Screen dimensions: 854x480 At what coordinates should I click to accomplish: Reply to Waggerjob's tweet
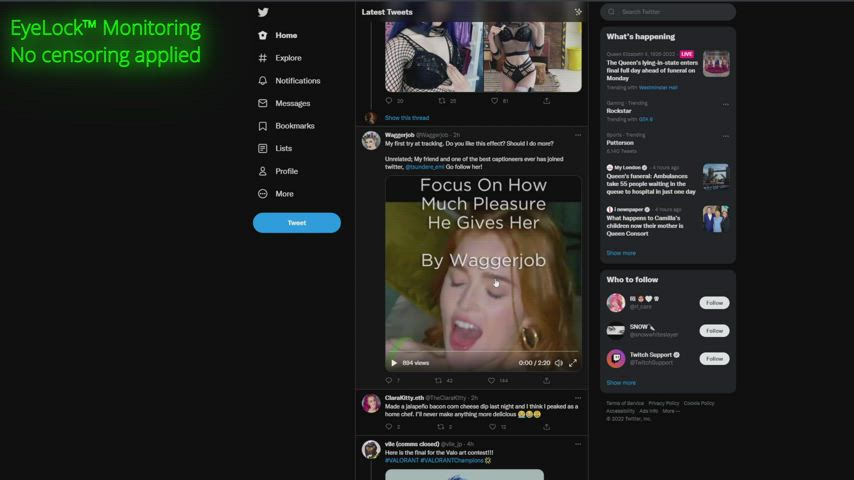point(389,380)
